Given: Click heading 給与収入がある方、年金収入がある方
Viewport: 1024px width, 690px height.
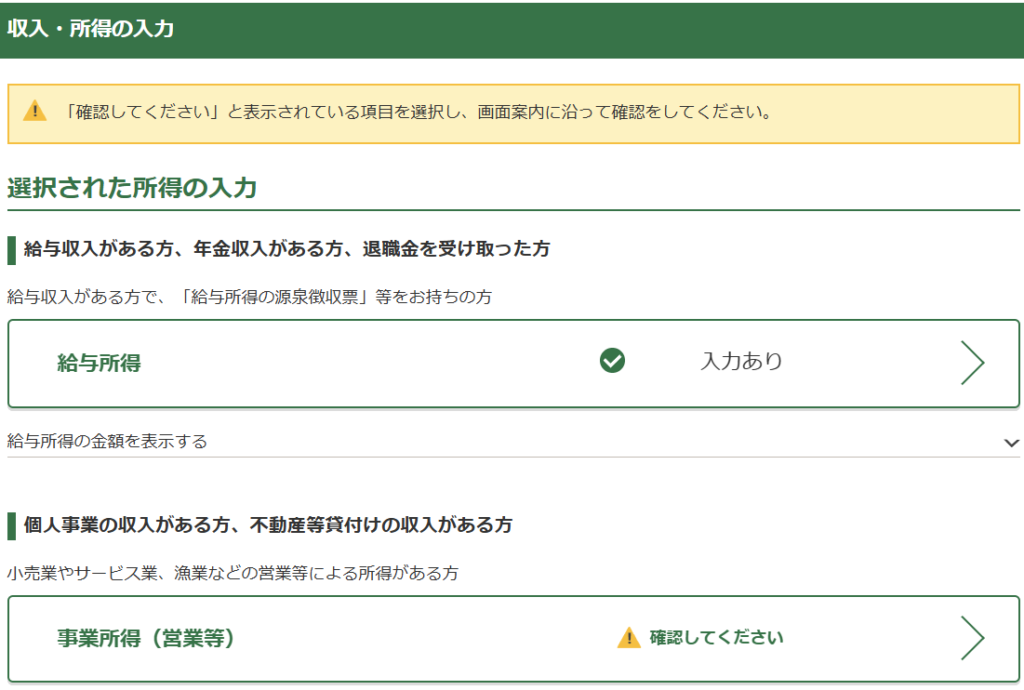Looking at the screenshot, I should point(287,249).
